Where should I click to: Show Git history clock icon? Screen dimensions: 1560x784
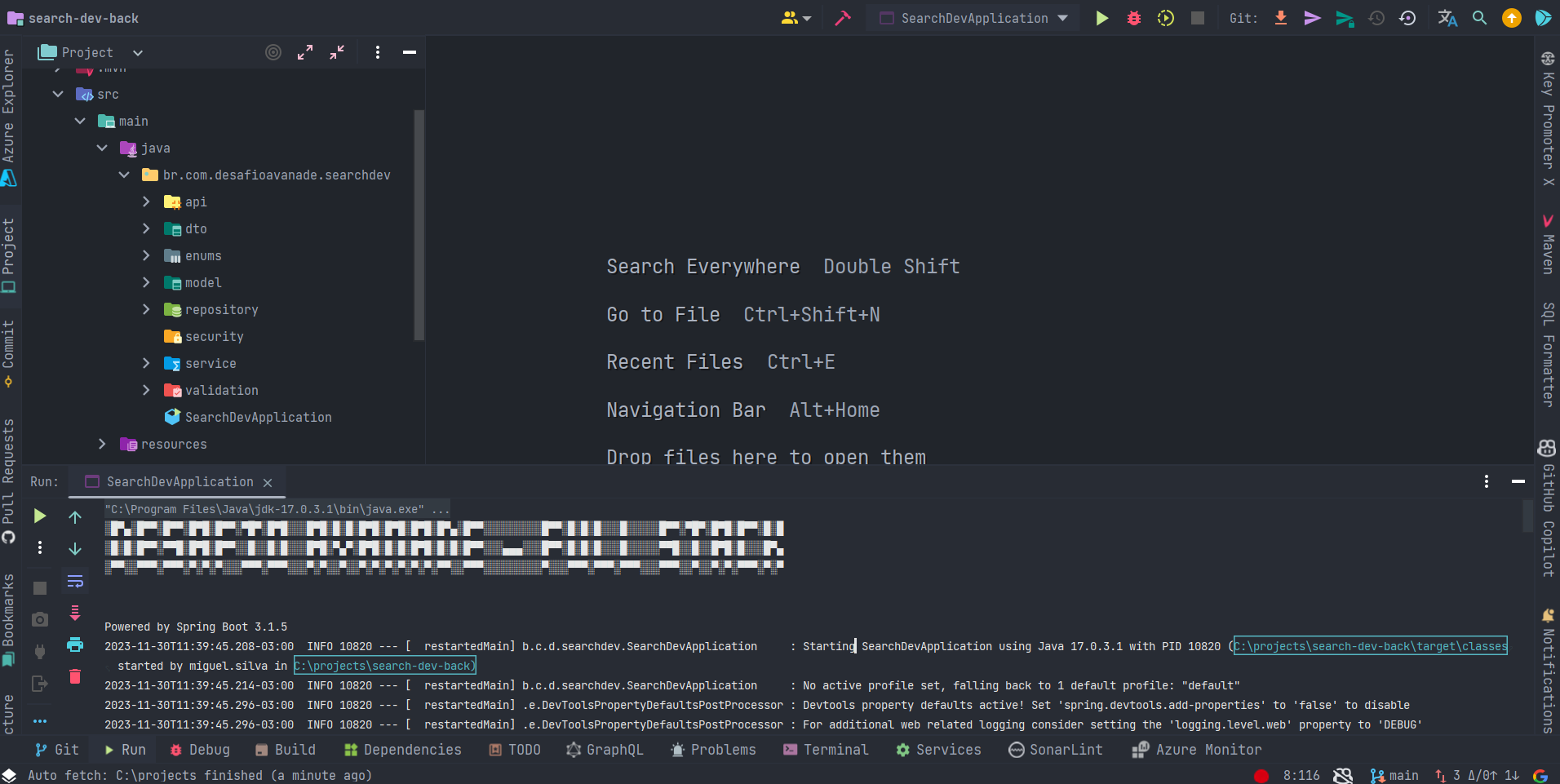click(1376, 18)
